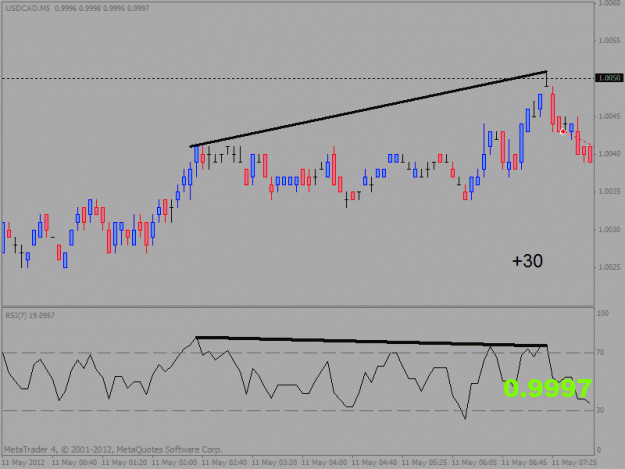Click the MetaTrader 4 copyright text

pyautogui.click(x=113, y=449)
